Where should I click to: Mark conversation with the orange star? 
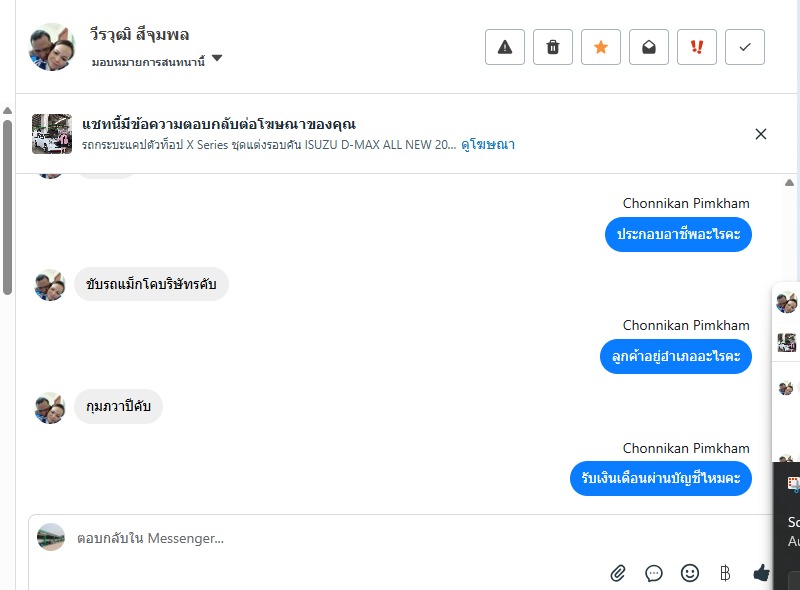coord(601,47)
